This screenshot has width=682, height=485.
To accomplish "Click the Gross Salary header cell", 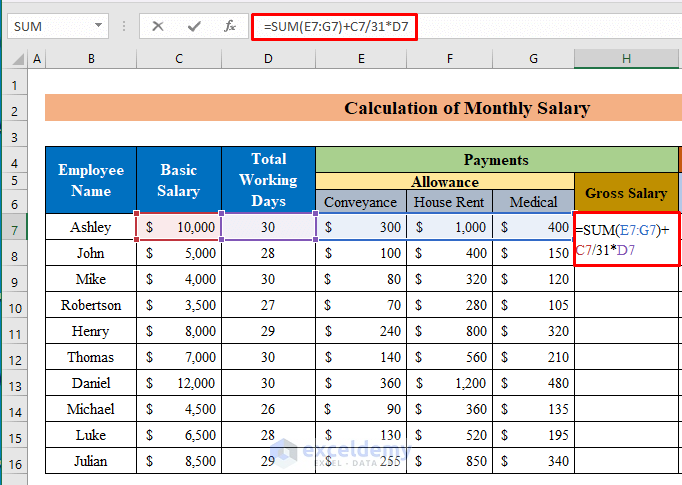I will click(626, 192).
